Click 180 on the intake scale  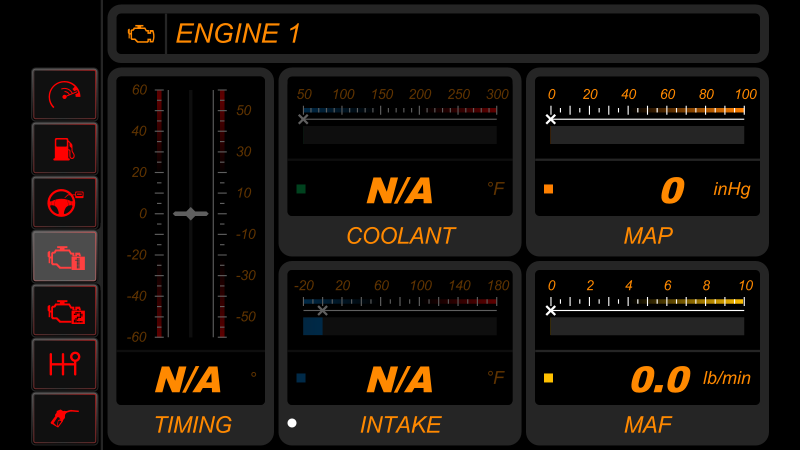(x=498, y=285)
